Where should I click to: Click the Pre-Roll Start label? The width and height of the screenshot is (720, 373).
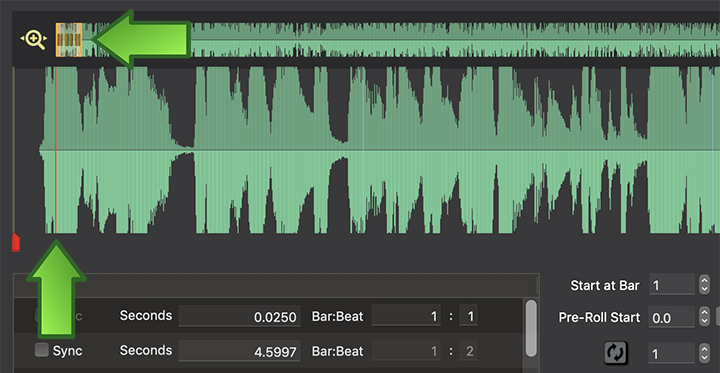coord(599,317)
